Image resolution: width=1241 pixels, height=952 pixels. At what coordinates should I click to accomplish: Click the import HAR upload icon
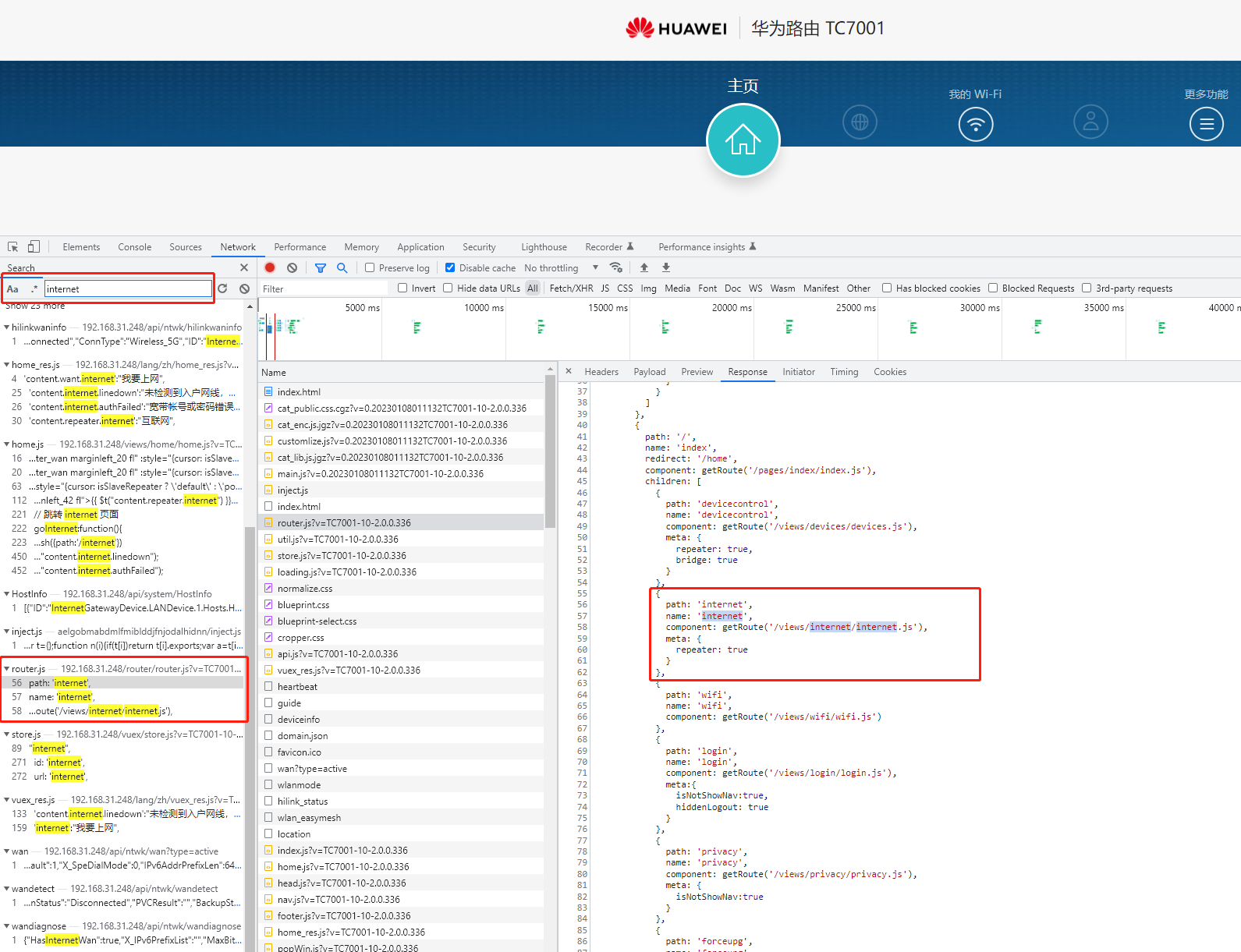(644, 267)
